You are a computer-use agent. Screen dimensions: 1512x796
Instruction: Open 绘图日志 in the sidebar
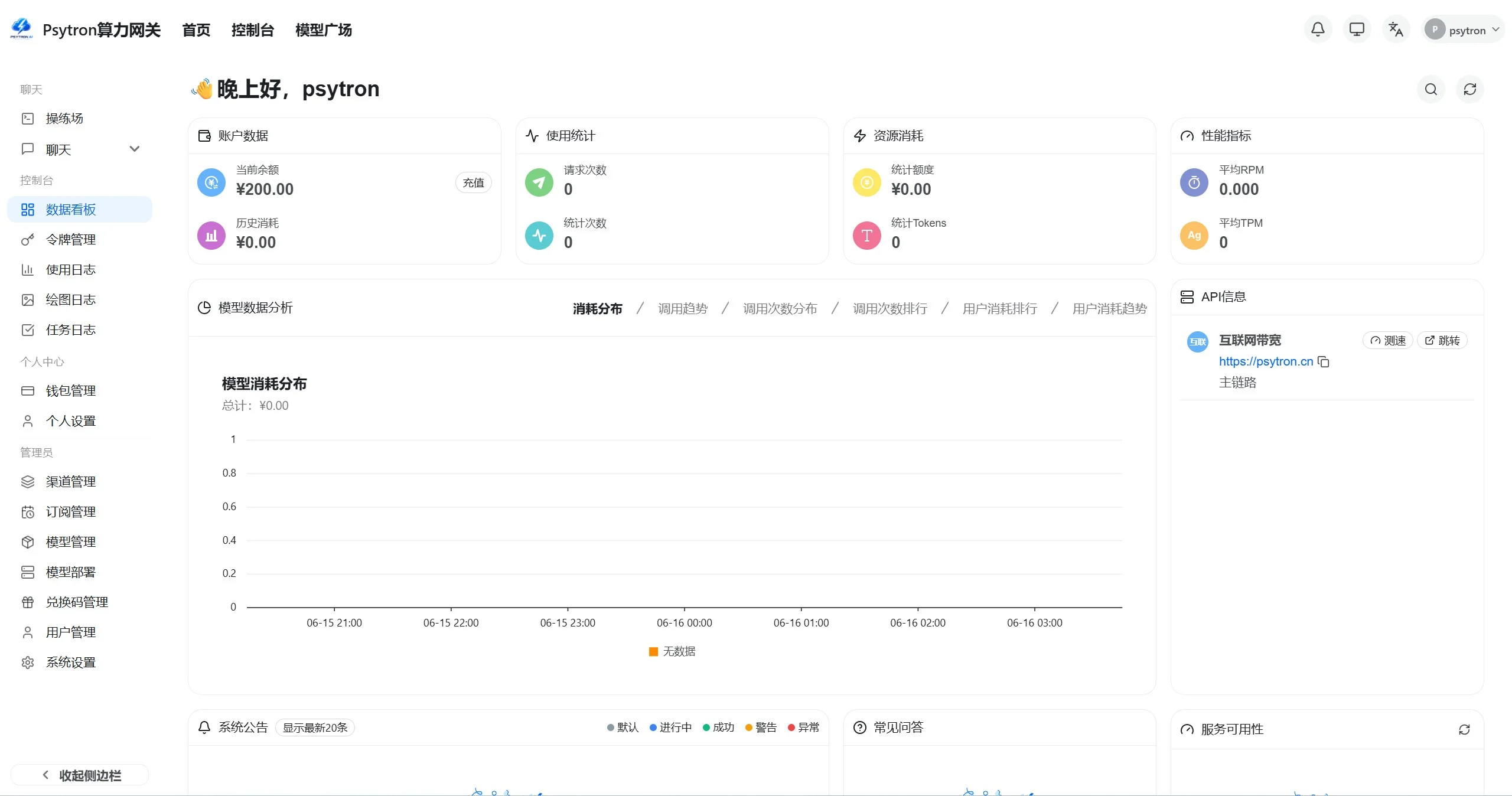pyautogui.click(x=80, y=300)
